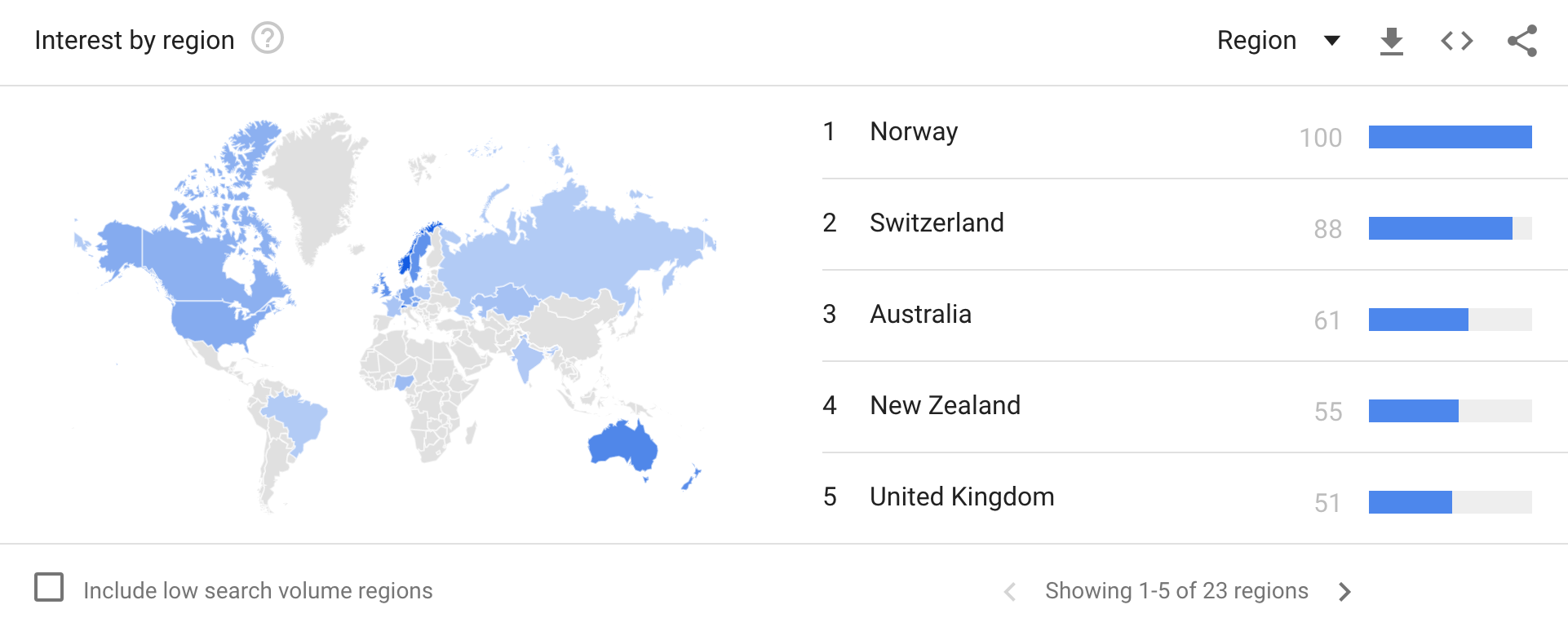1568x631 pixels.
Task: Open the embed code icon
Action: (1456, 41)
